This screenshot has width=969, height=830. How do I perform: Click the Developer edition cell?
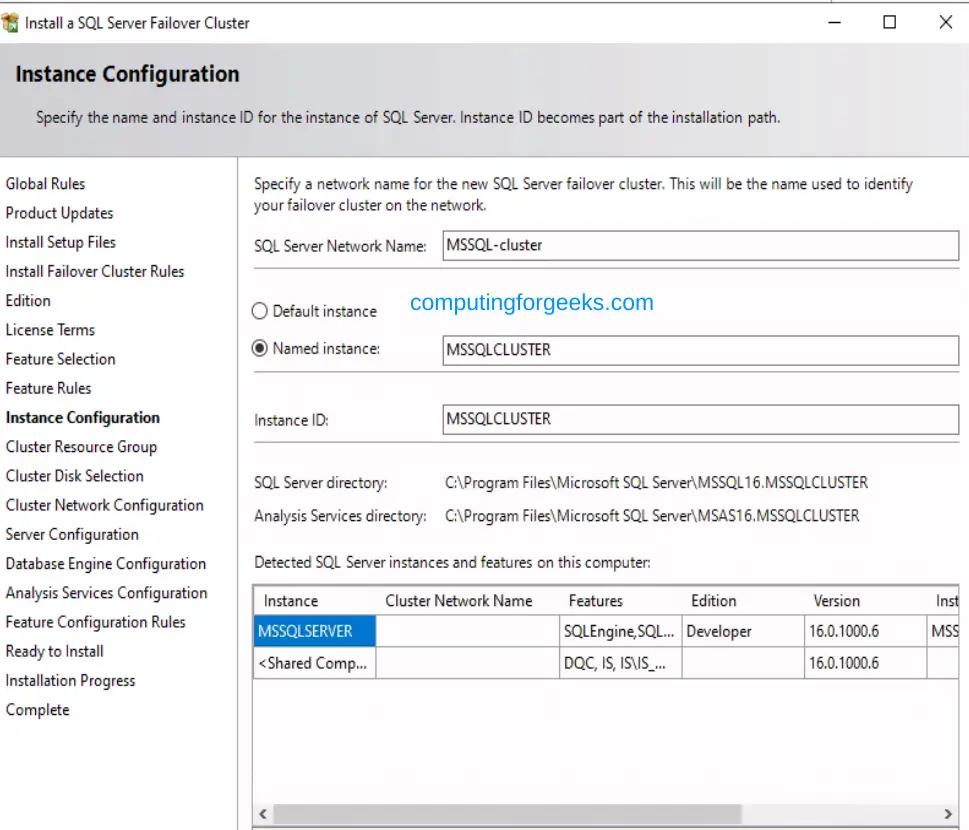click(743, 631)
